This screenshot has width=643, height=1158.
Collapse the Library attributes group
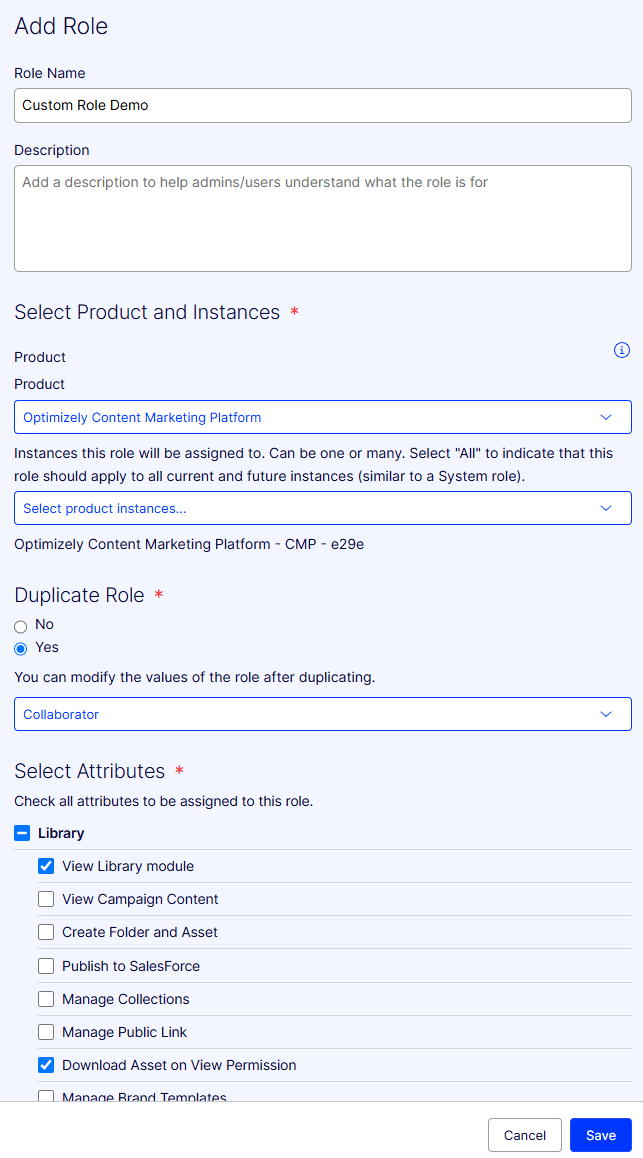click(x=21, y=832)
